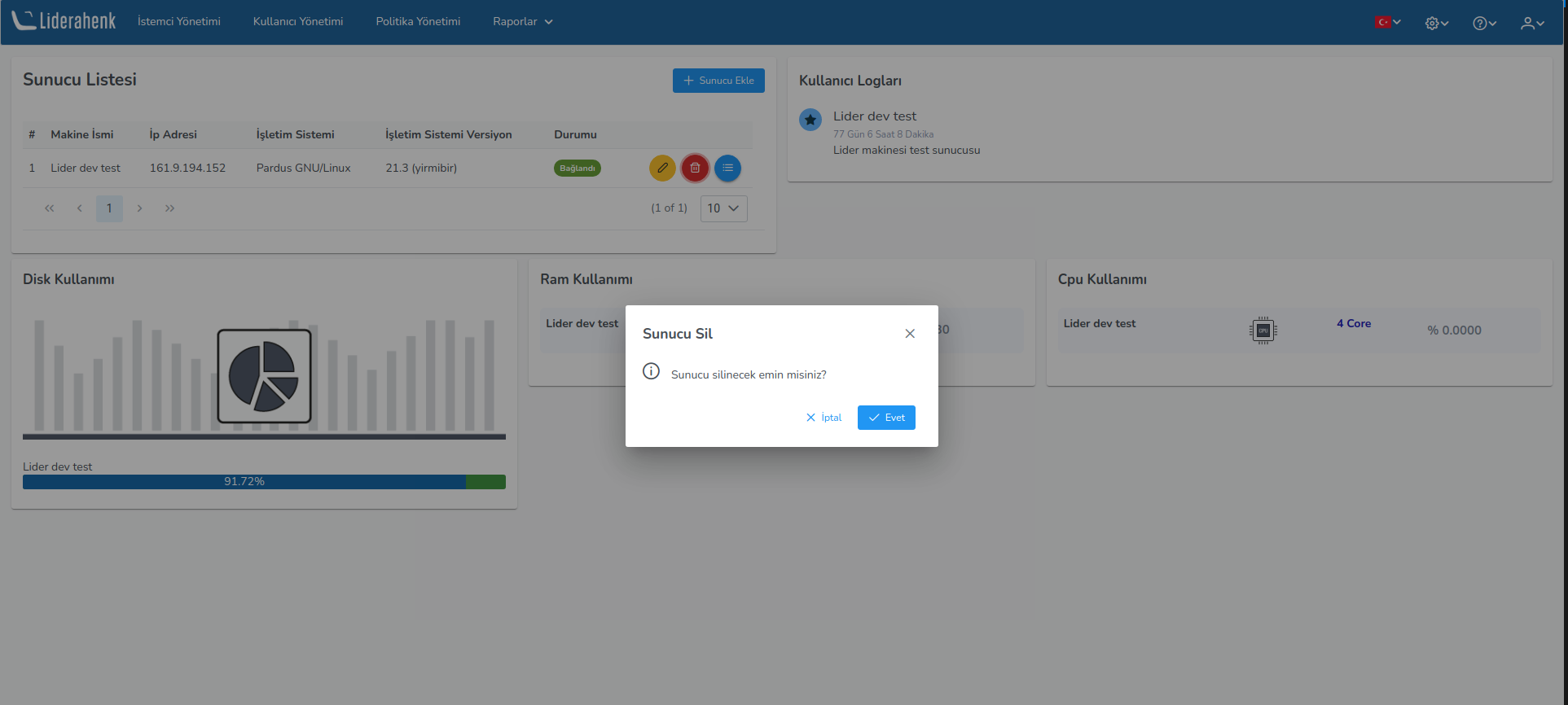This screenshot has height=705, width=1568.
Task: Close the Sunucu Sil dialog
Action: click(910, 334)
